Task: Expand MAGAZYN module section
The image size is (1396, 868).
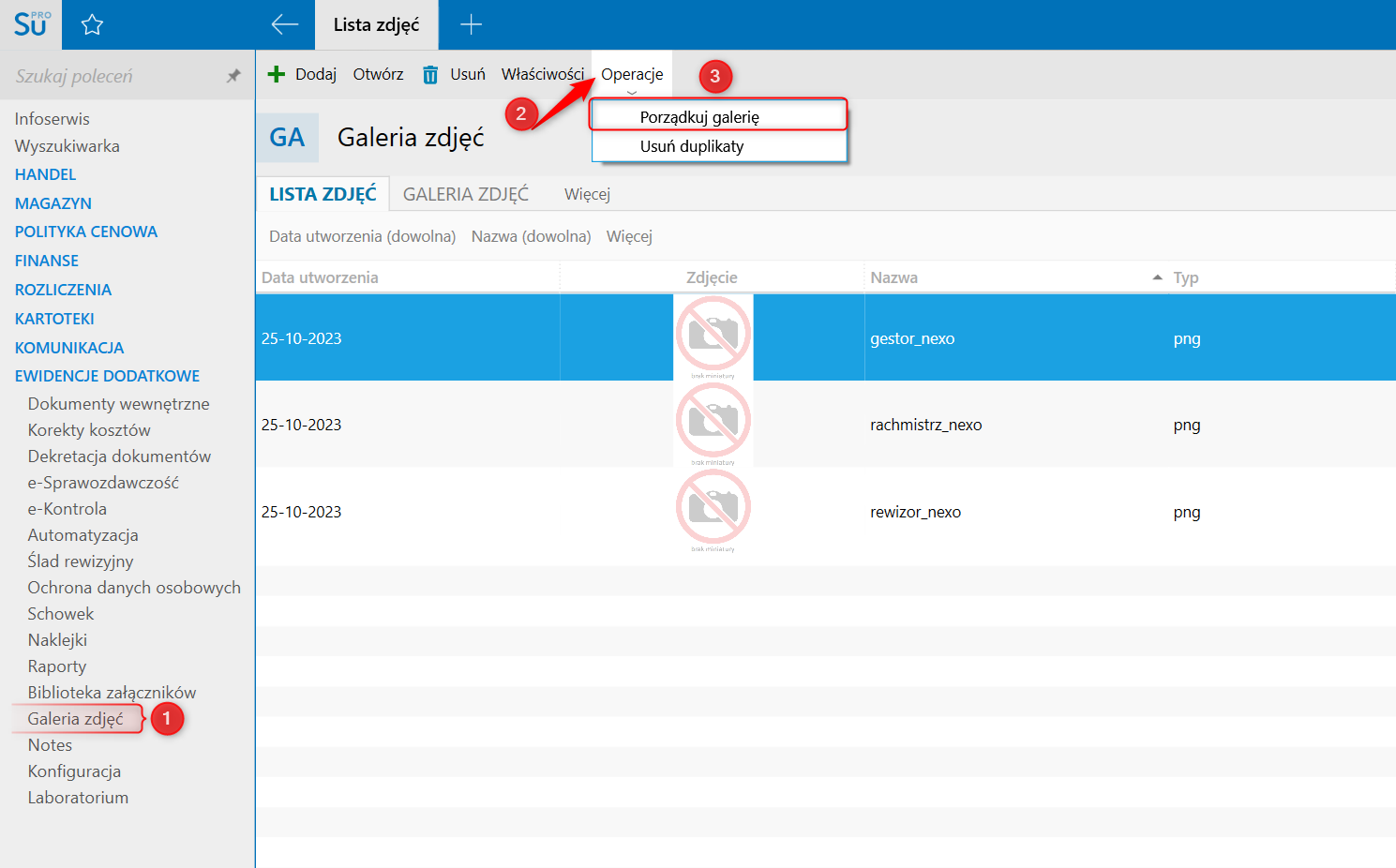Action: [x=53, y=203]
